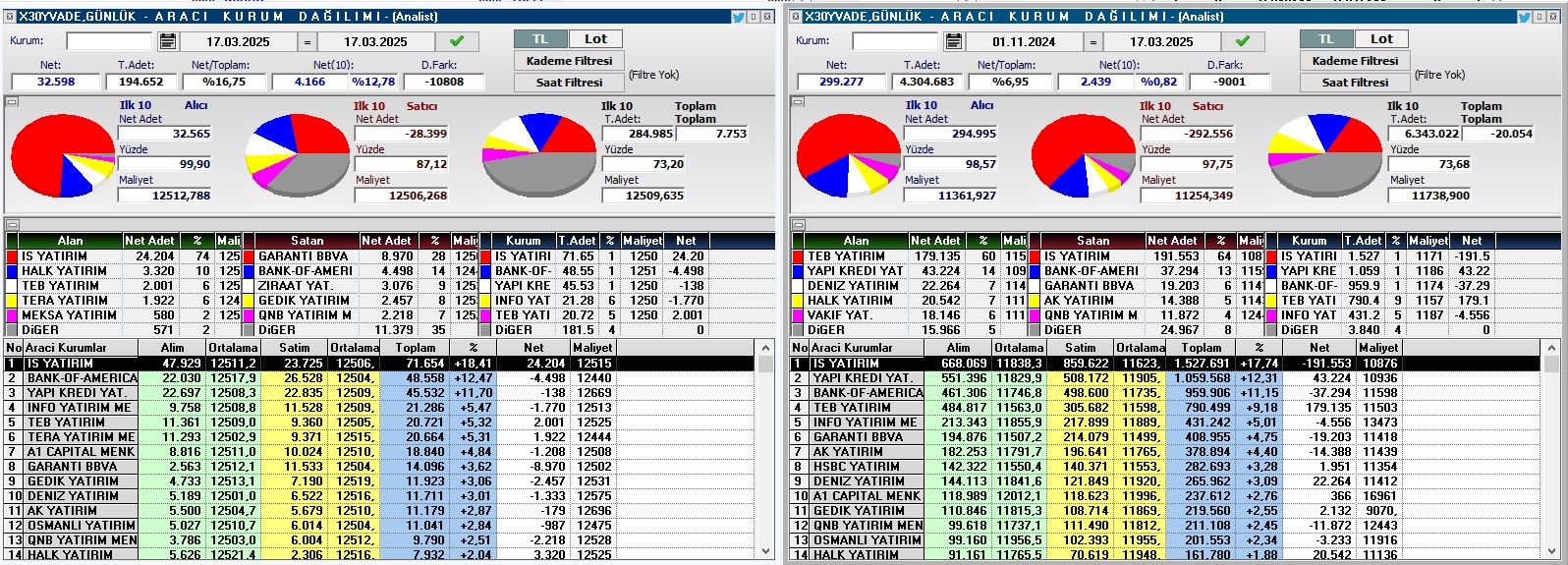Open Kademe Filtresi in left window
Image resolution: width=1568 pixels, height=565 pixels.
point(569,61)
